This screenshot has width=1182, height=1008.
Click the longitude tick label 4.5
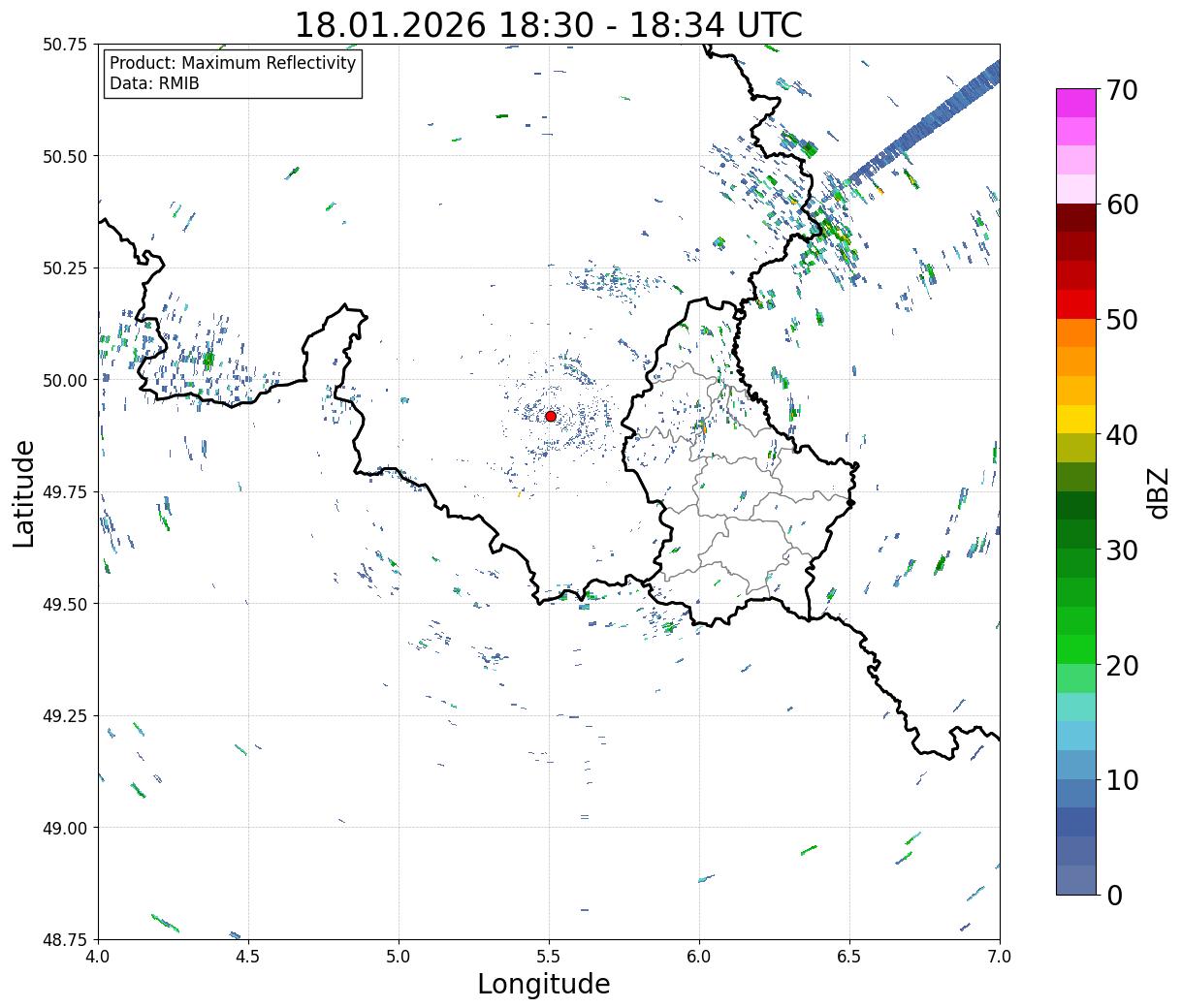click(248, 957)
